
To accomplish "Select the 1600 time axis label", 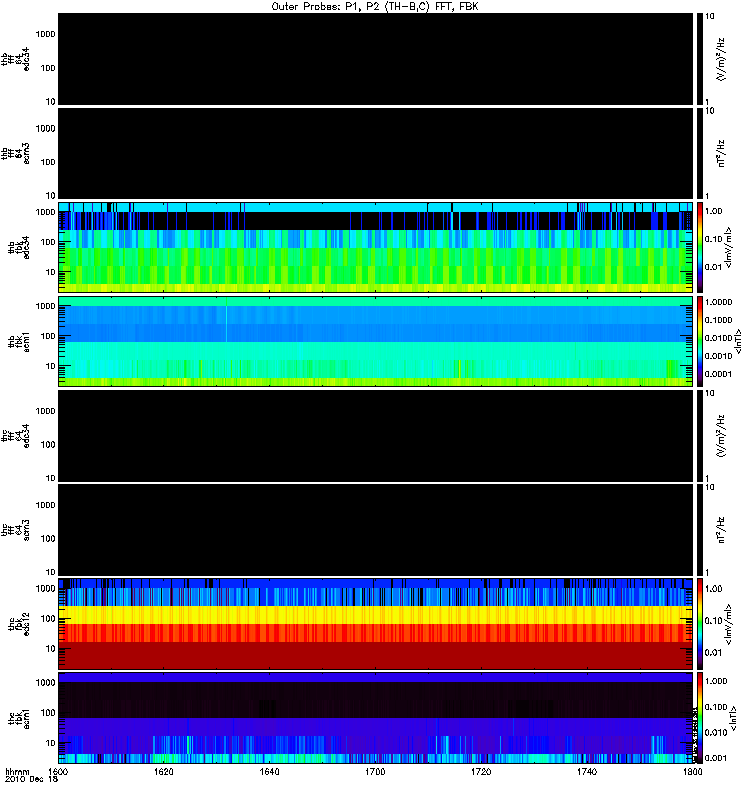I will coord(58,771).
